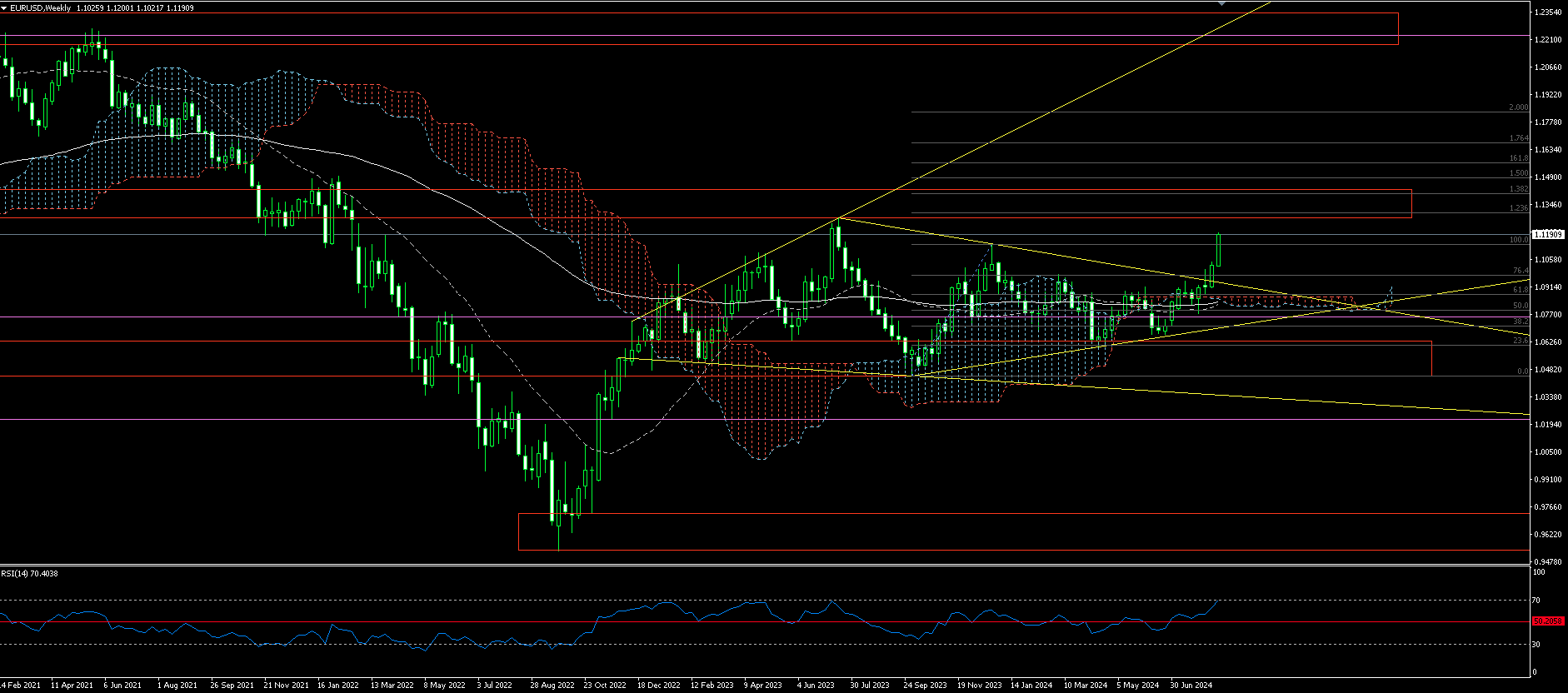Click the 13 Mar 2022 date label
This screenshot has height=693, width=1568.
pyautogui.click(x=392, y=686)
